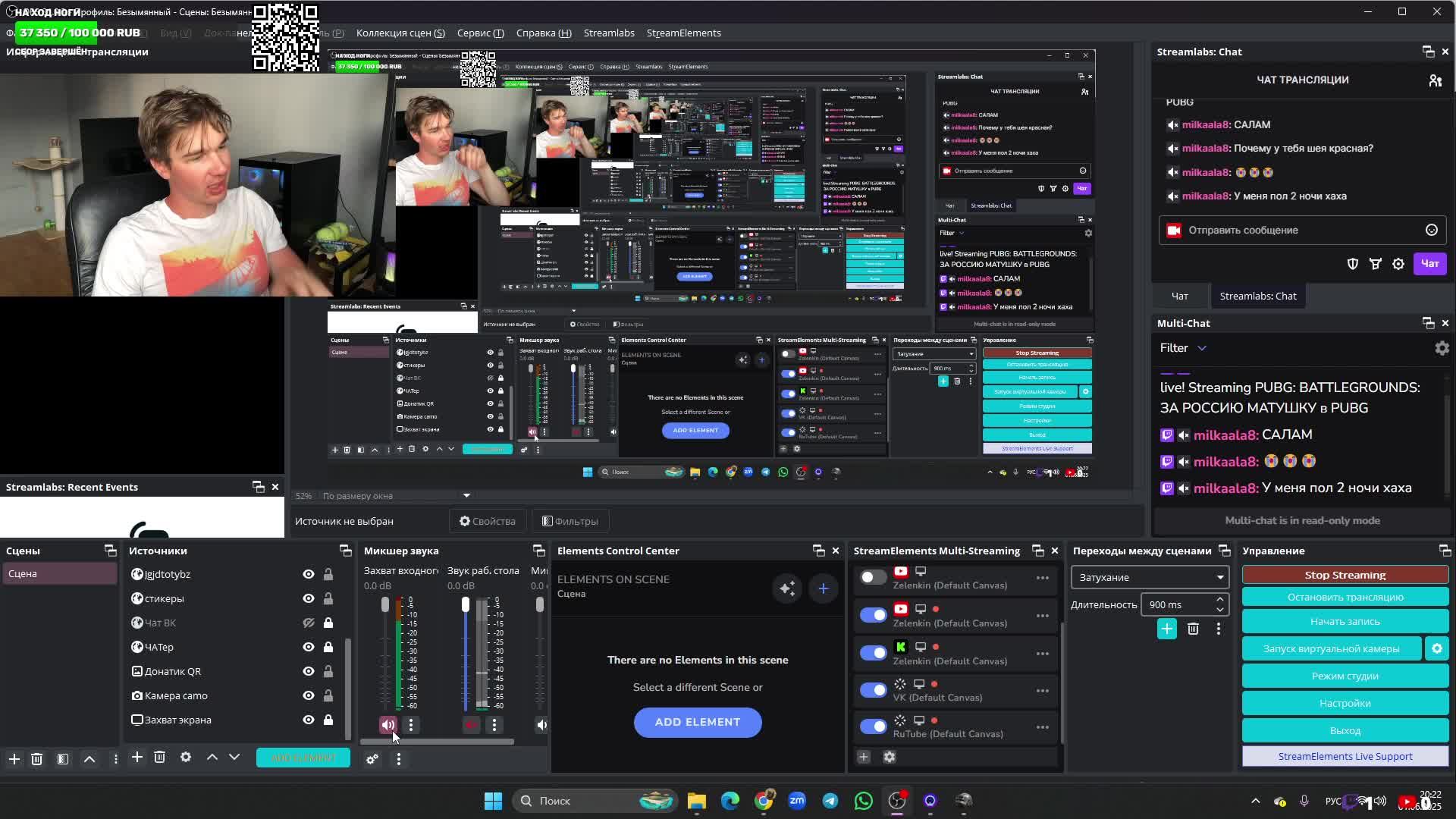The image size is (1456, 819).
Task: Add a scene transition with plus button
Action: 1167,629
